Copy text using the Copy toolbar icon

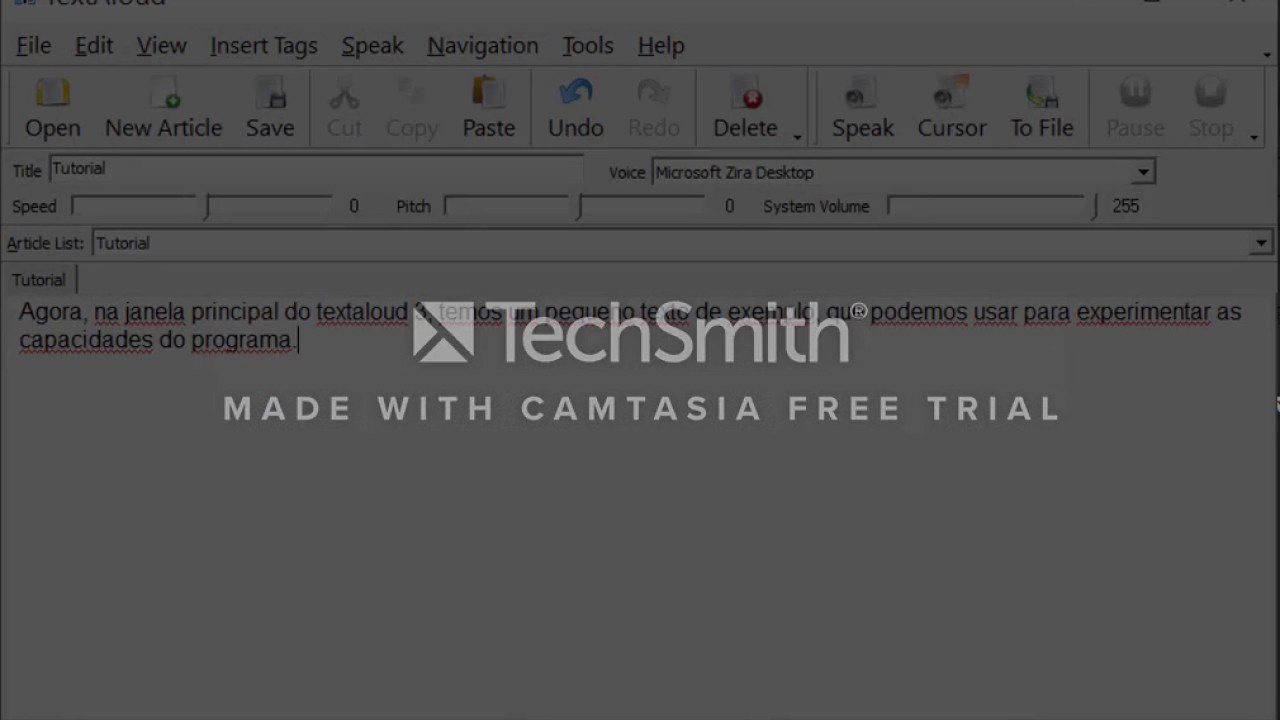pos(412,108)
